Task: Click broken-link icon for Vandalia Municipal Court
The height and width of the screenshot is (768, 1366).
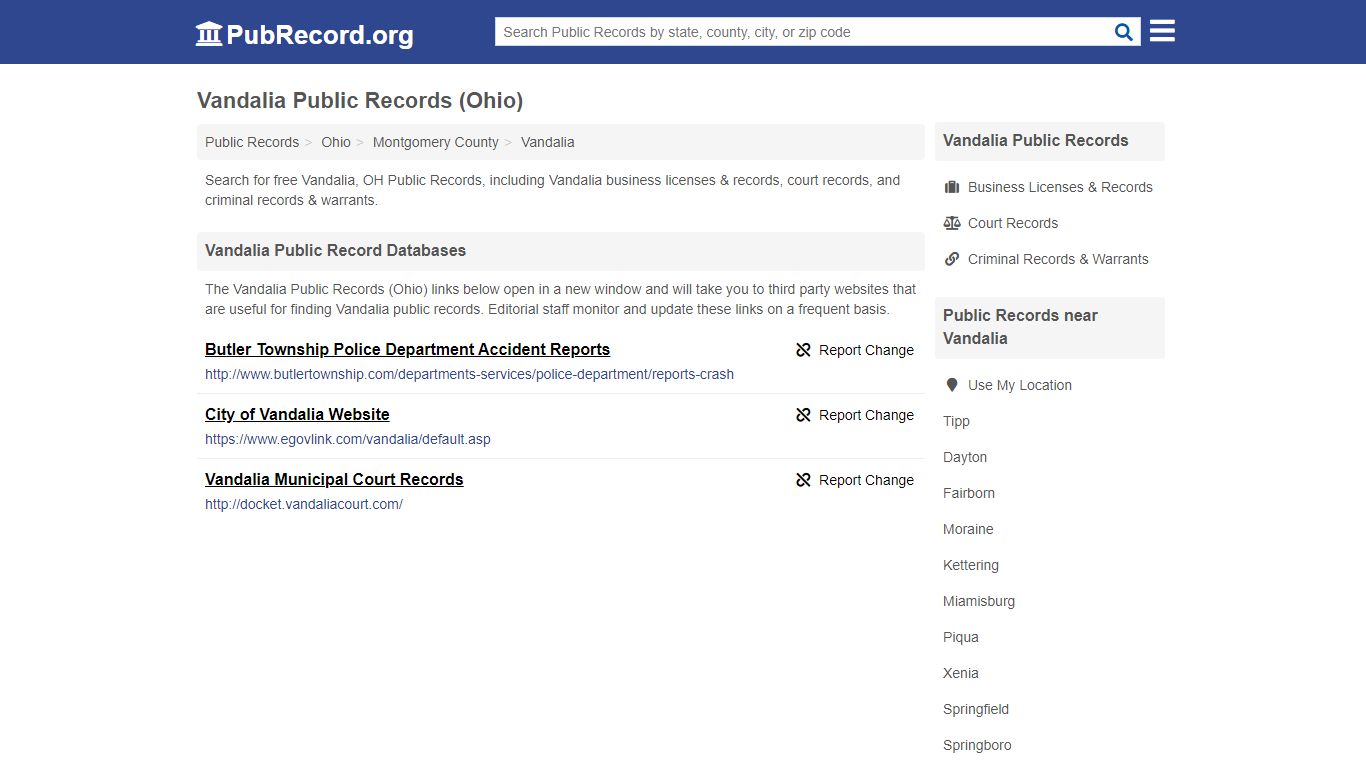Action: point(803,480)
